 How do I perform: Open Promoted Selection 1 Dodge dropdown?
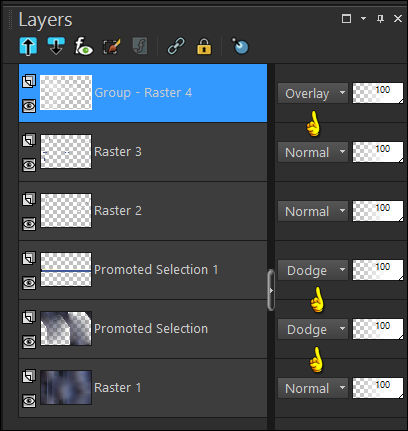click(313, 270)
